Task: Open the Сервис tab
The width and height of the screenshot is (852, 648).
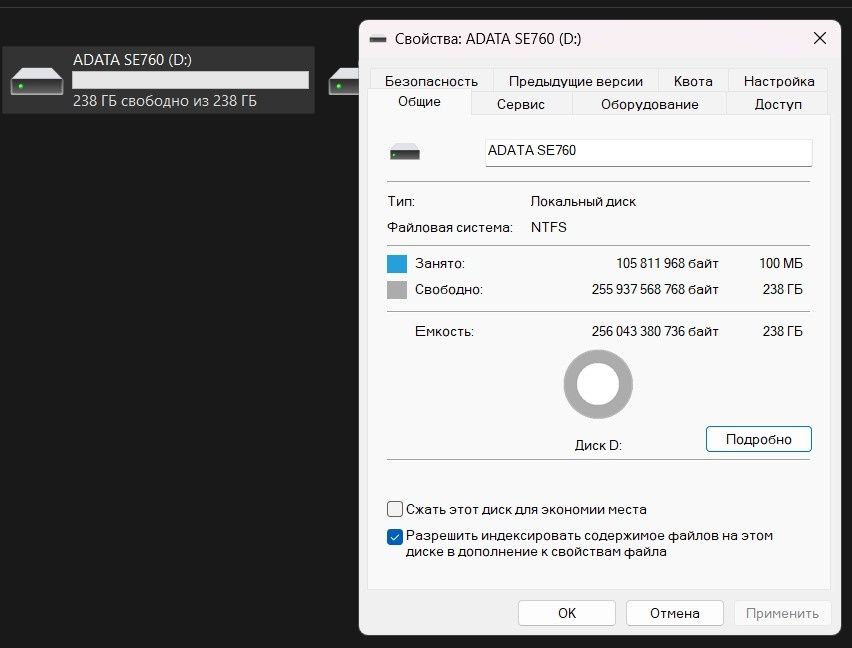Action: point(521,104)
